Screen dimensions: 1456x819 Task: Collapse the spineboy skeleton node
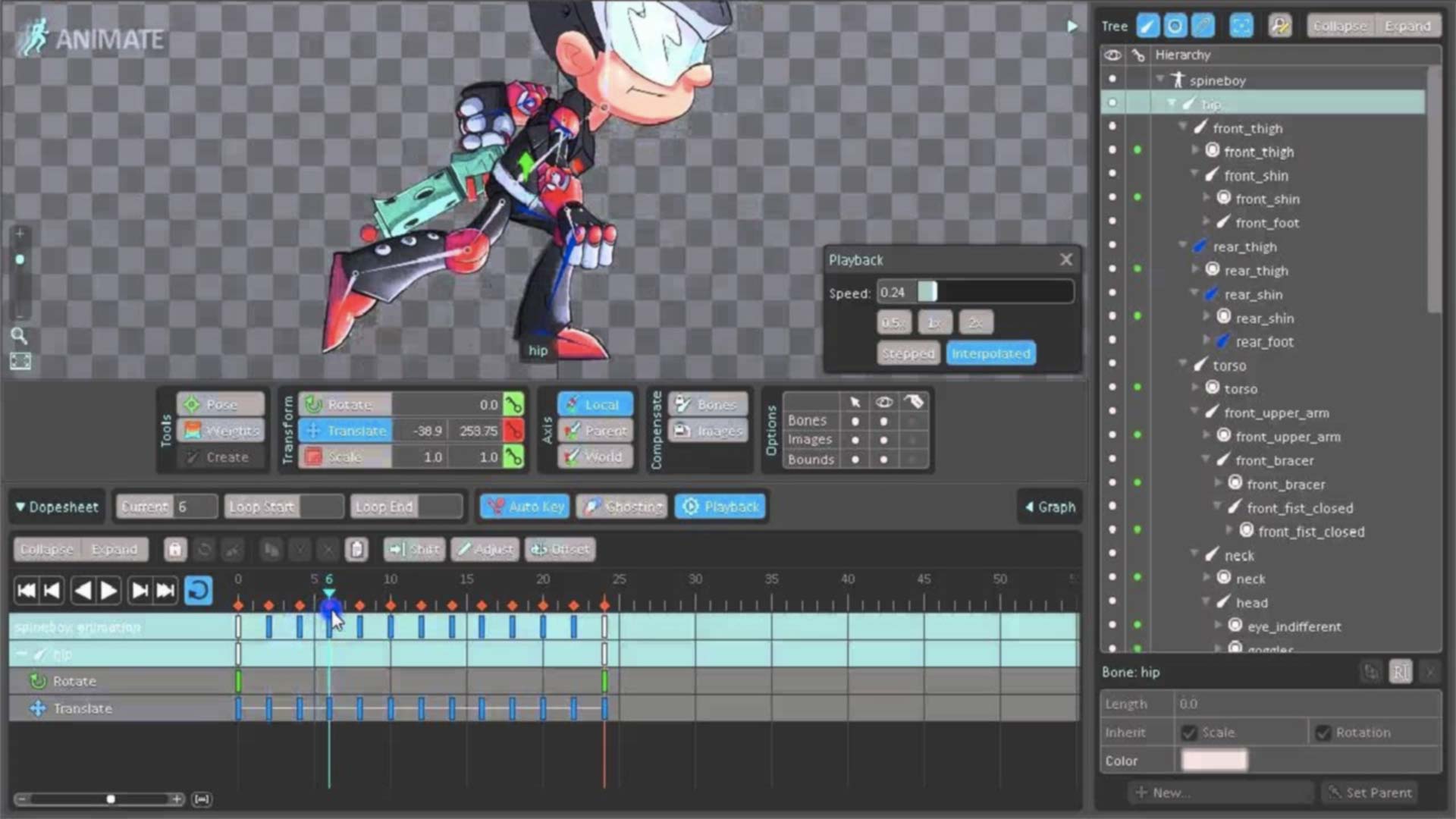1160,79
